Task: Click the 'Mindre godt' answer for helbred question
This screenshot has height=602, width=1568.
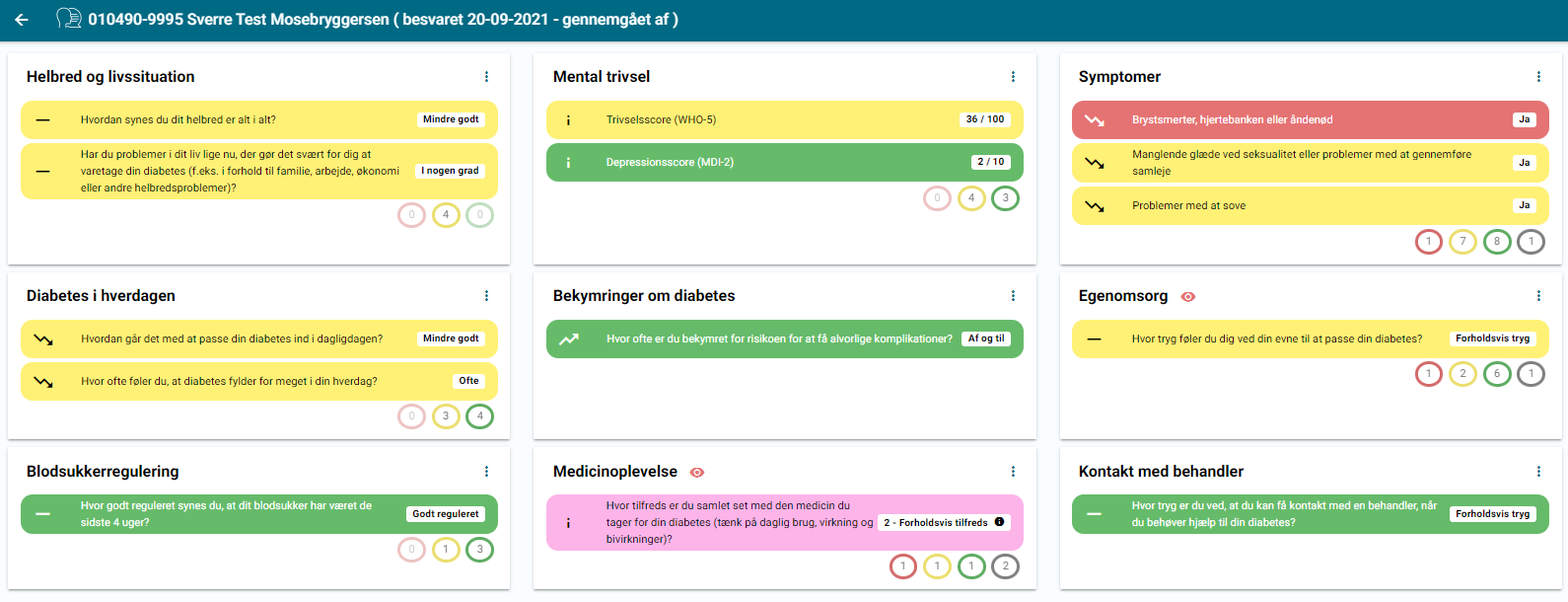Action: pos(451,119)
